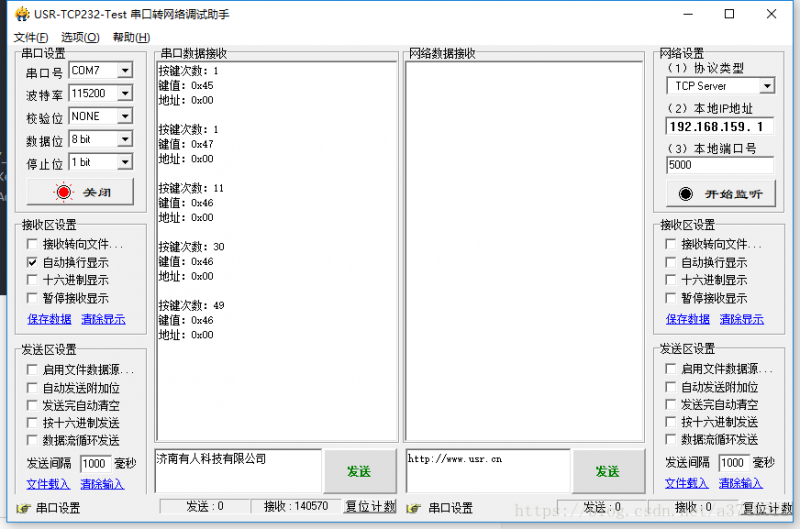The width and height of the screenshot is (800, 529).
Task: Click network 清除显示 link
Action: [742, 319]
